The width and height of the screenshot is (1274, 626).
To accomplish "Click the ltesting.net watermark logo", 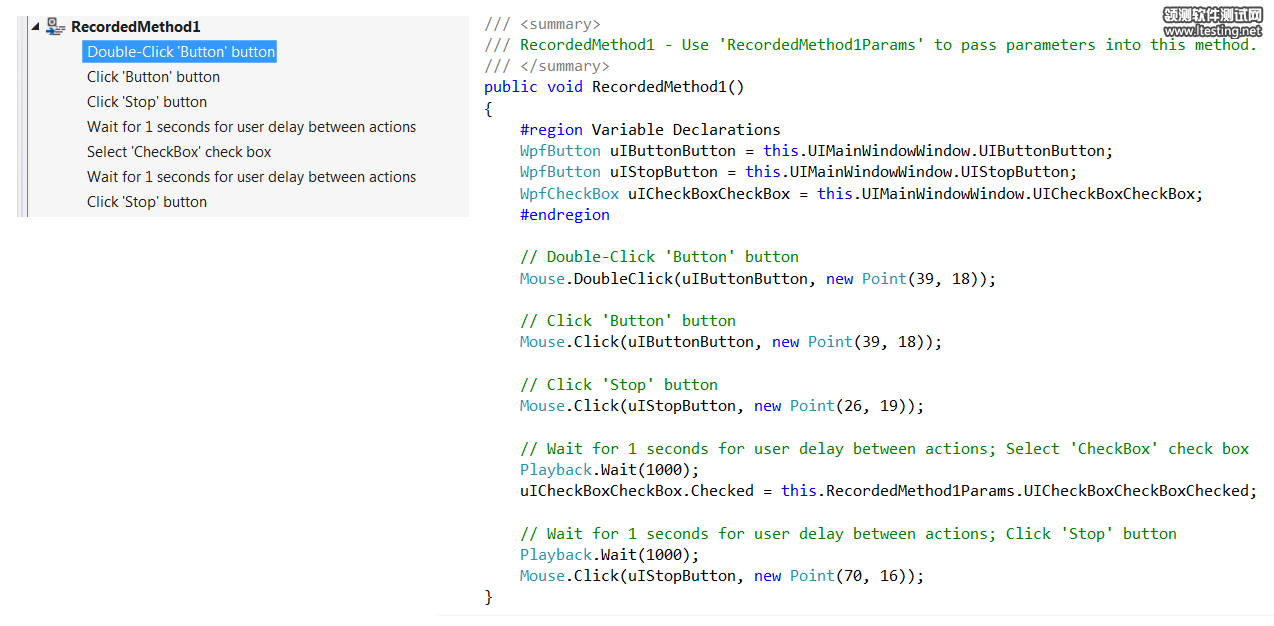I will tap(1212, 14).
